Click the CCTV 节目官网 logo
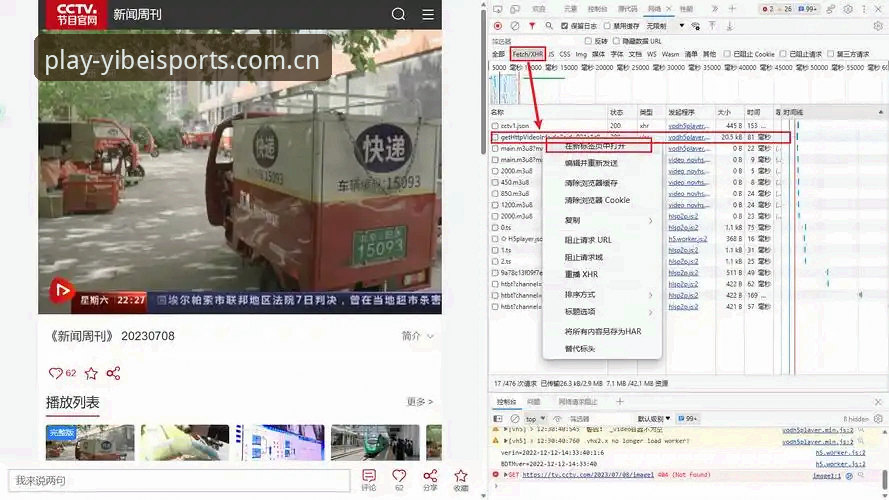889x500 pixels. (77, 14)
